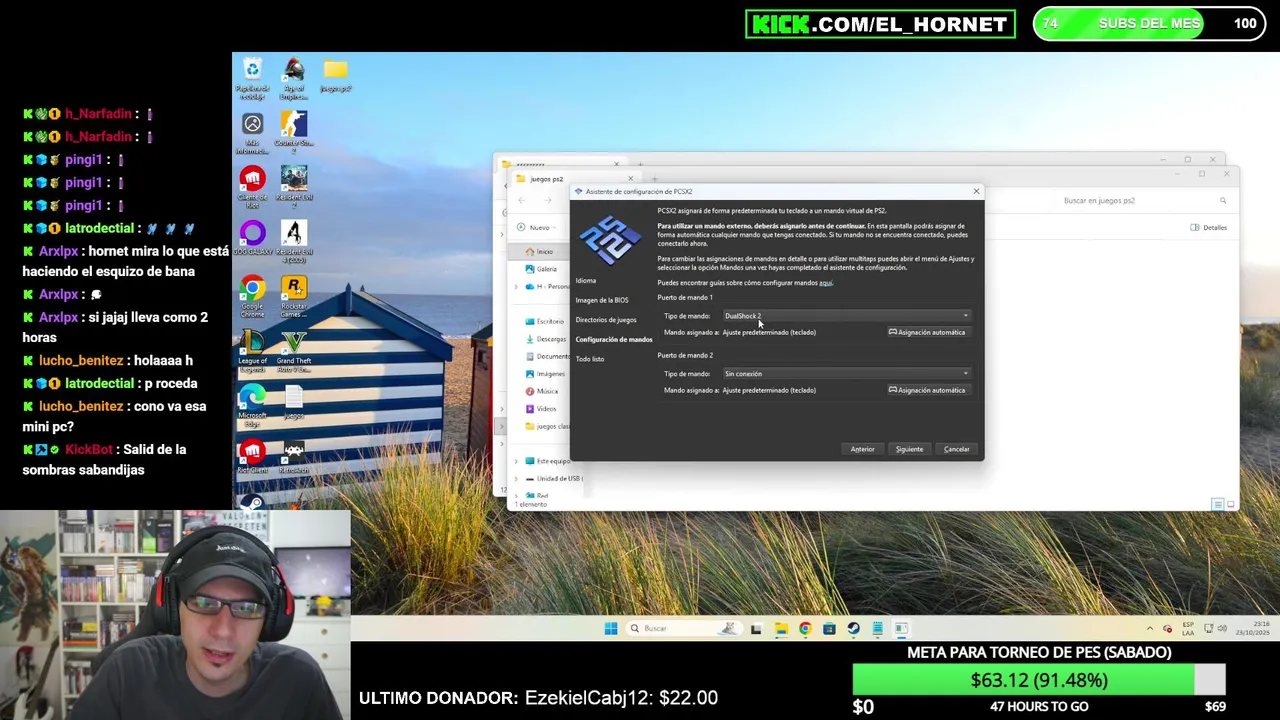Open Steam from the taskbar
Image resolution: width=1280 pixels, height=720 pixels.
tap(853, 629)
